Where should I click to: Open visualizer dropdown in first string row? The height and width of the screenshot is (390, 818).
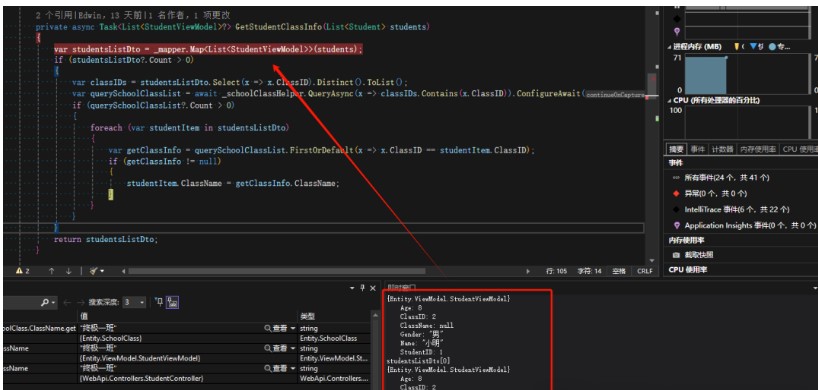point(293,328)
